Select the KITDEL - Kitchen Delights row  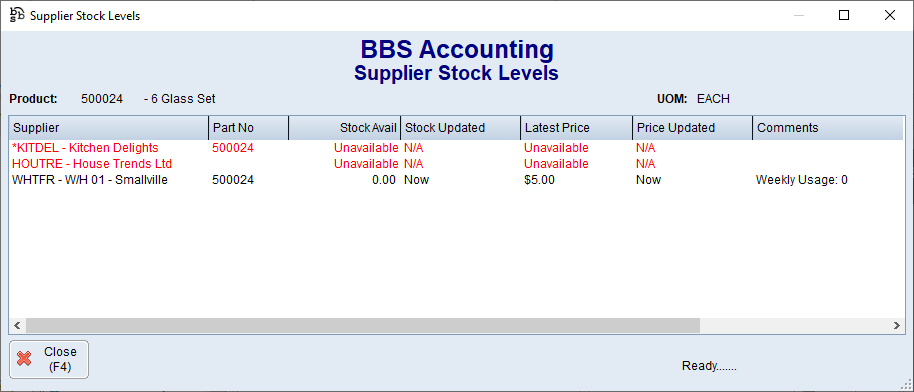pyautogui.click(x=456, y=148)
